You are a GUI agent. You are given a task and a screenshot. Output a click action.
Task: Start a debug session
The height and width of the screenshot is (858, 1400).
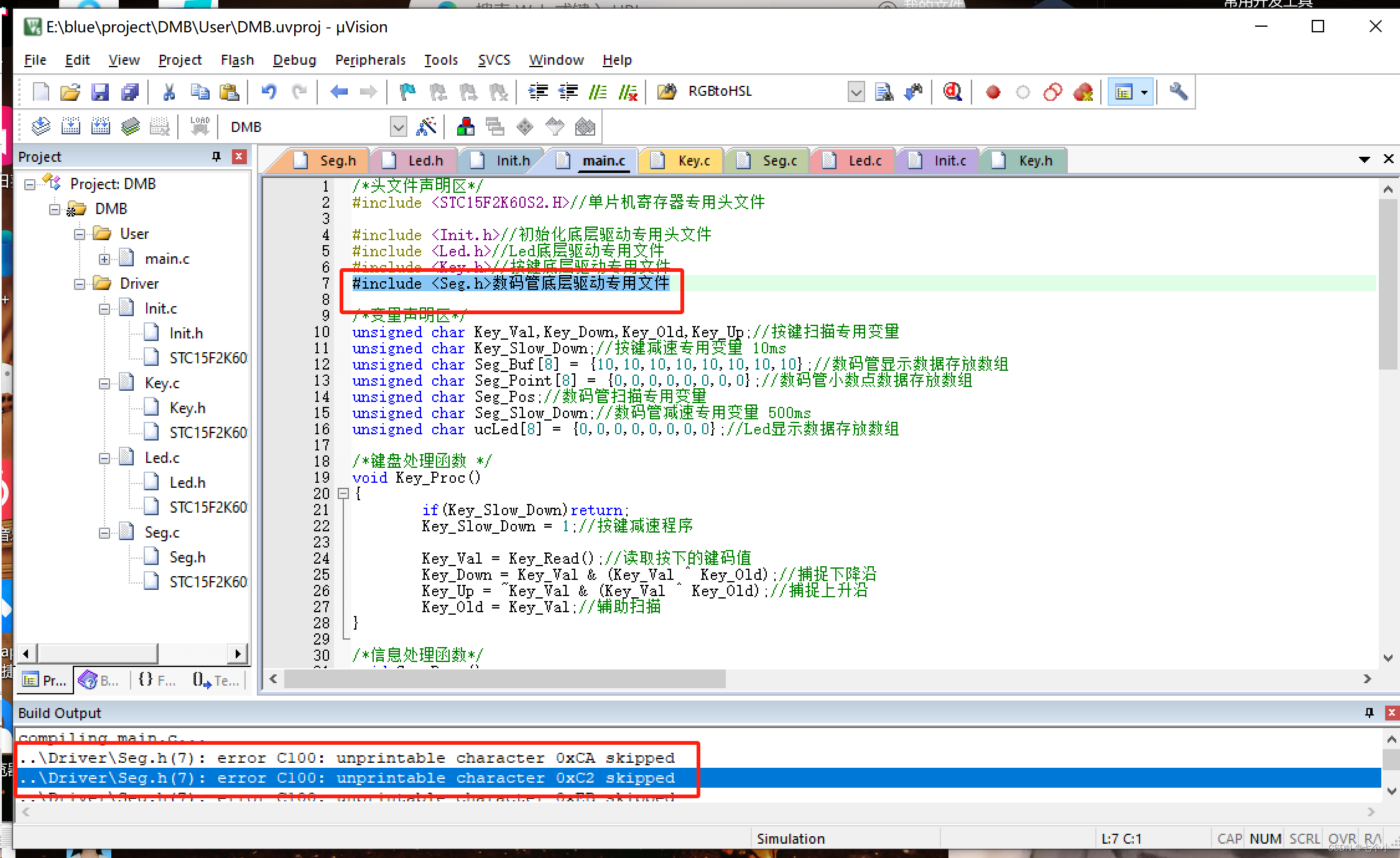click(952, 91)
